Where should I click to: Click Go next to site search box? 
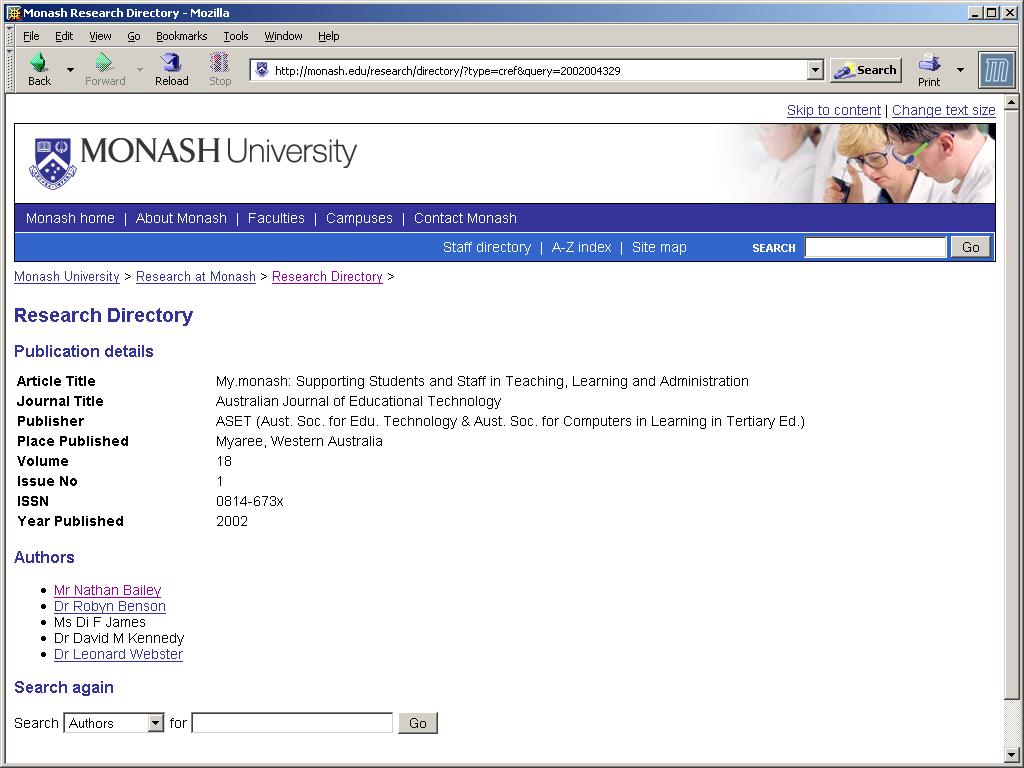970,248
